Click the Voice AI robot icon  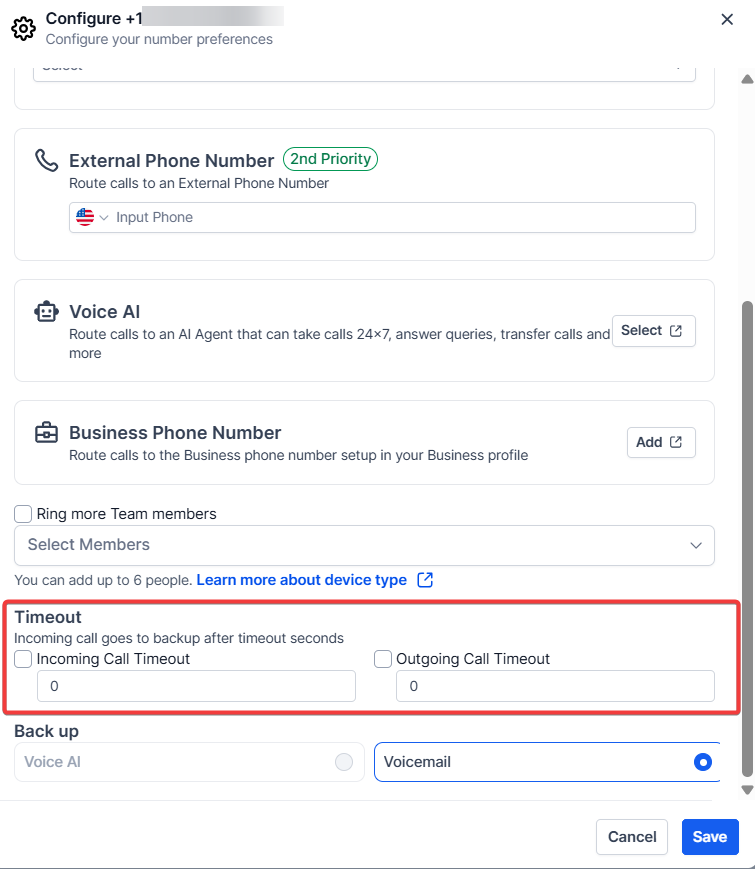pos(46,312)
